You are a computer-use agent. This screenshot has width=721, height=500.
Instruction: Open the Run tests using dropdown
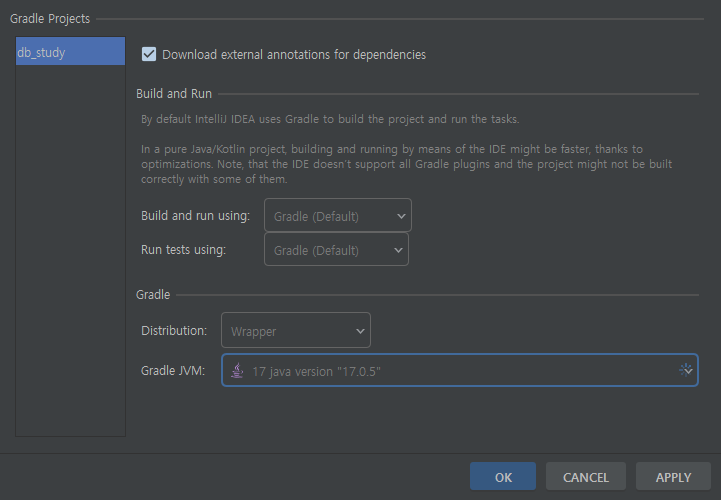pos(336,249)
